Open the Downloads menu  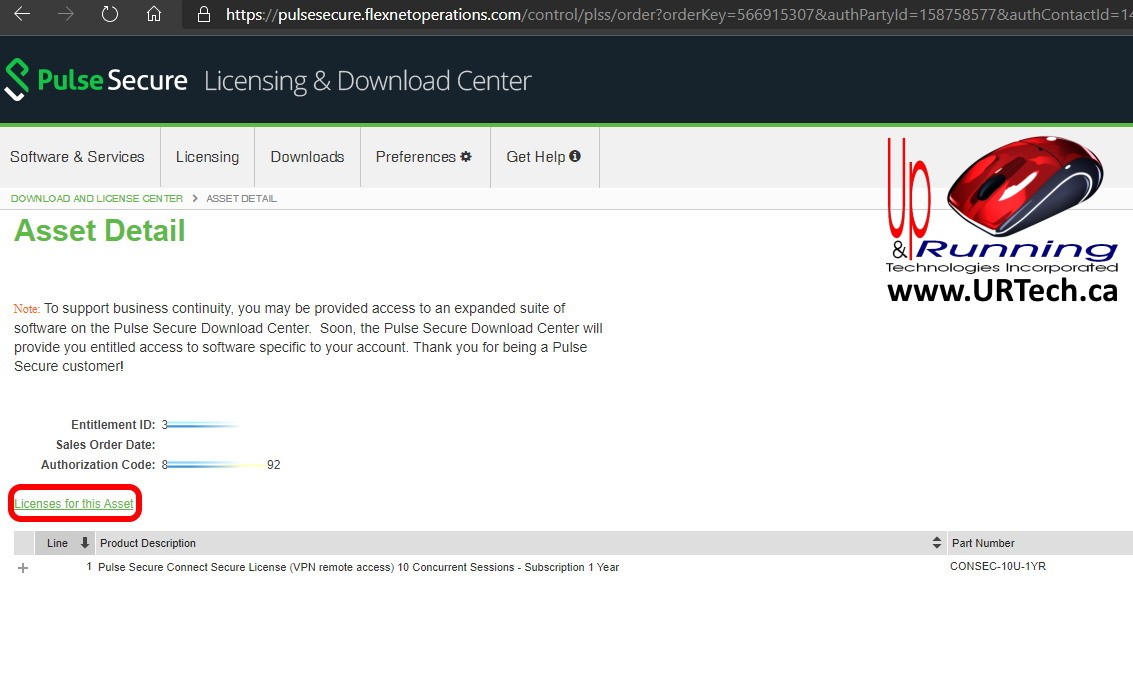point(307,156)
